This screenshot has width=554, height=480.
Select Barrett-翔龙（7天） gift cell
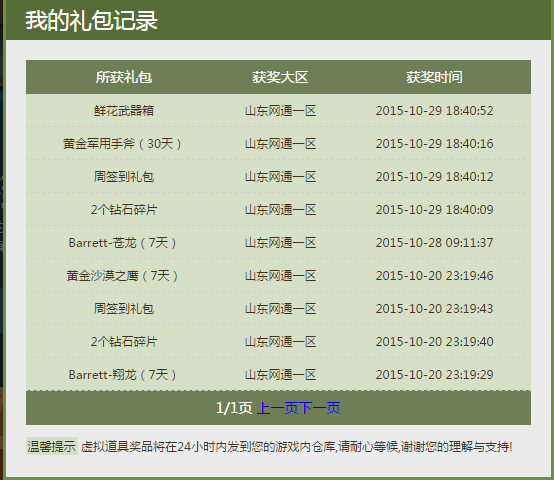(x=122, y=374)
